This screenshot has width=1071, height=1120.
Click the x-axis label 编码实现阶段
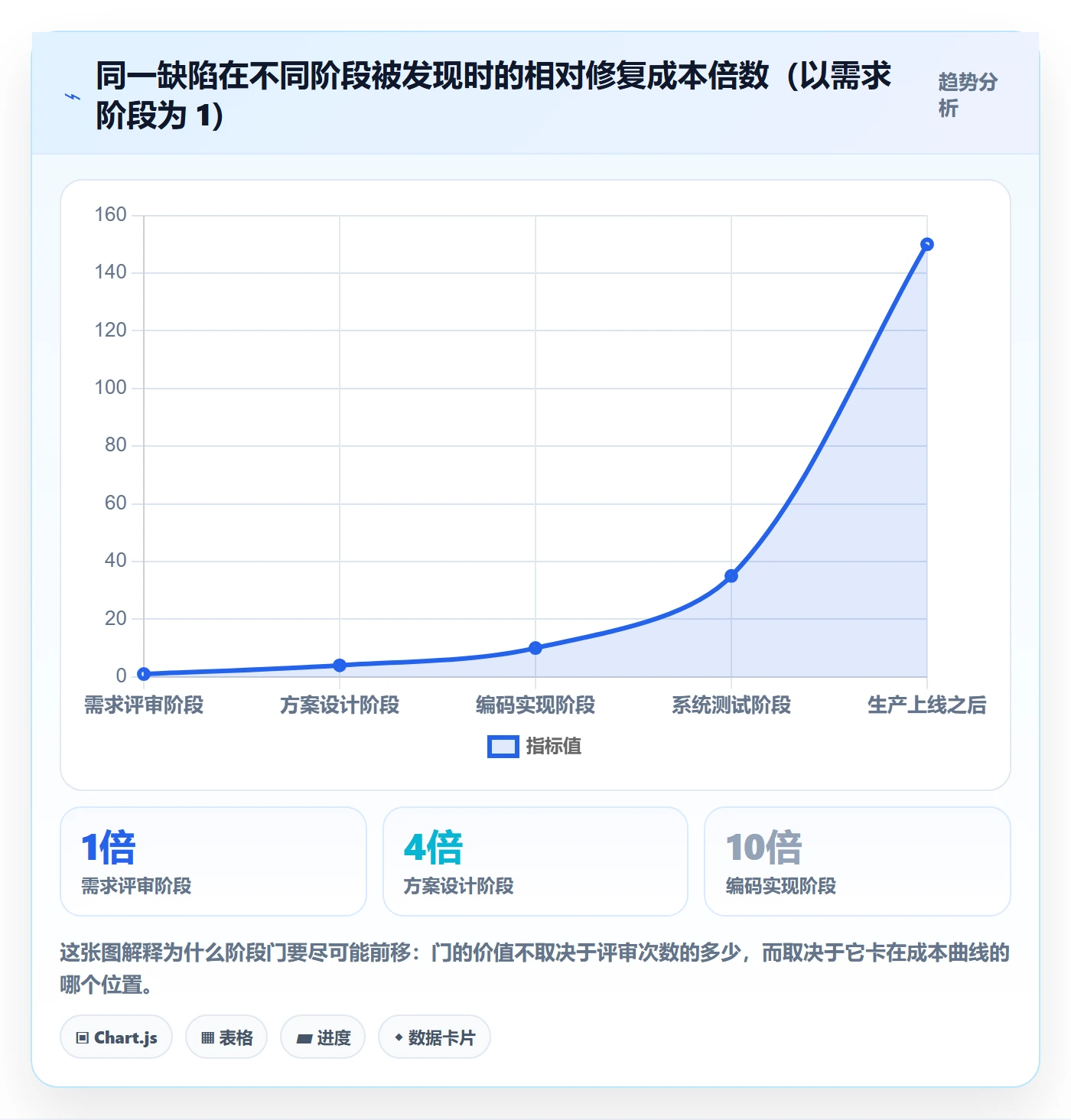click(535, 705)
